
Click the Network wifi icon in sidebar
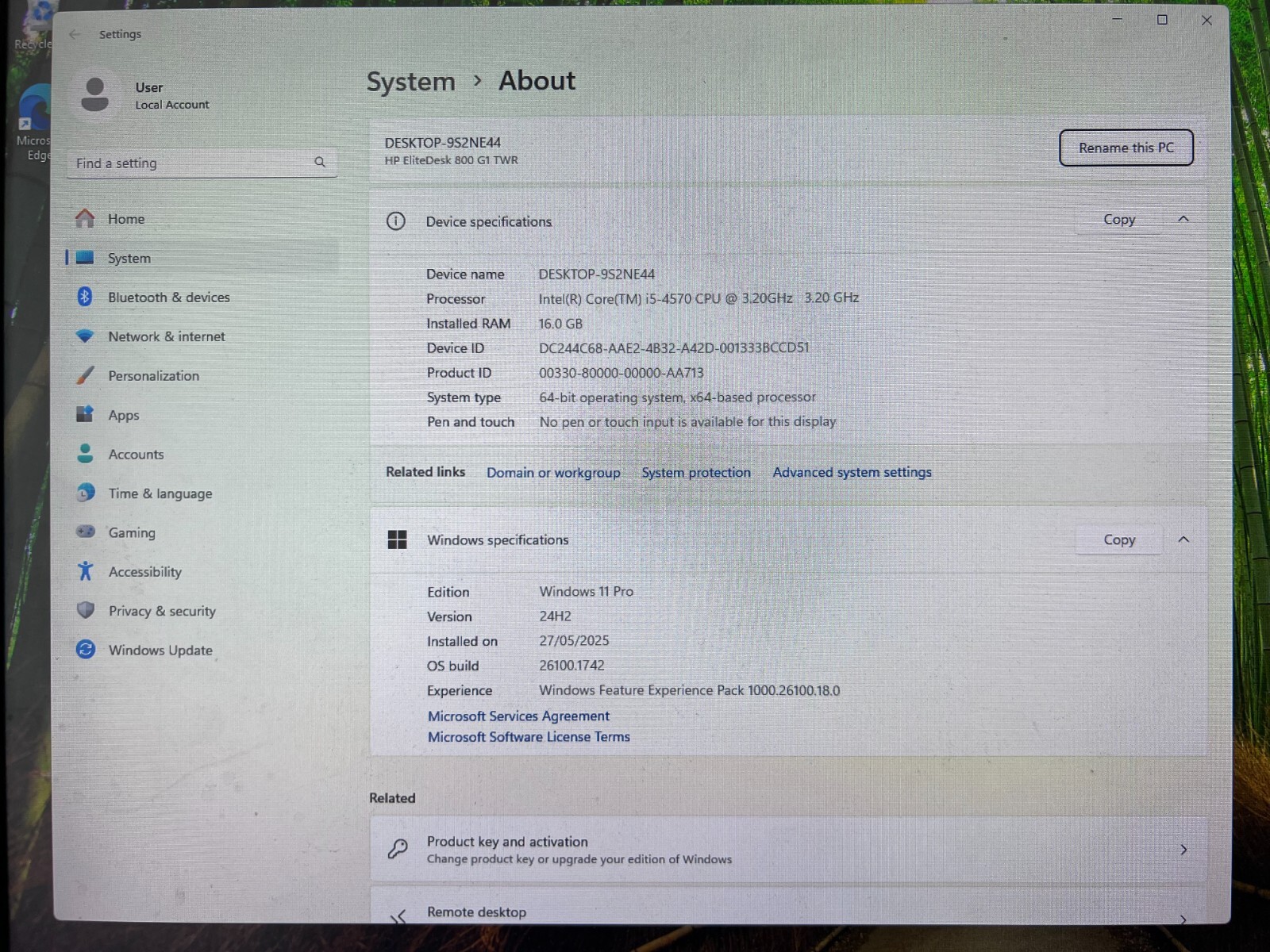(x=85, y=336)
